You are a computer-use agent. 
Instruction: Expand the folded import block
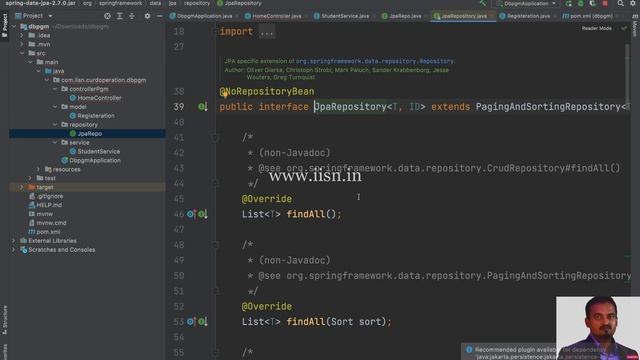coord(267,32)
